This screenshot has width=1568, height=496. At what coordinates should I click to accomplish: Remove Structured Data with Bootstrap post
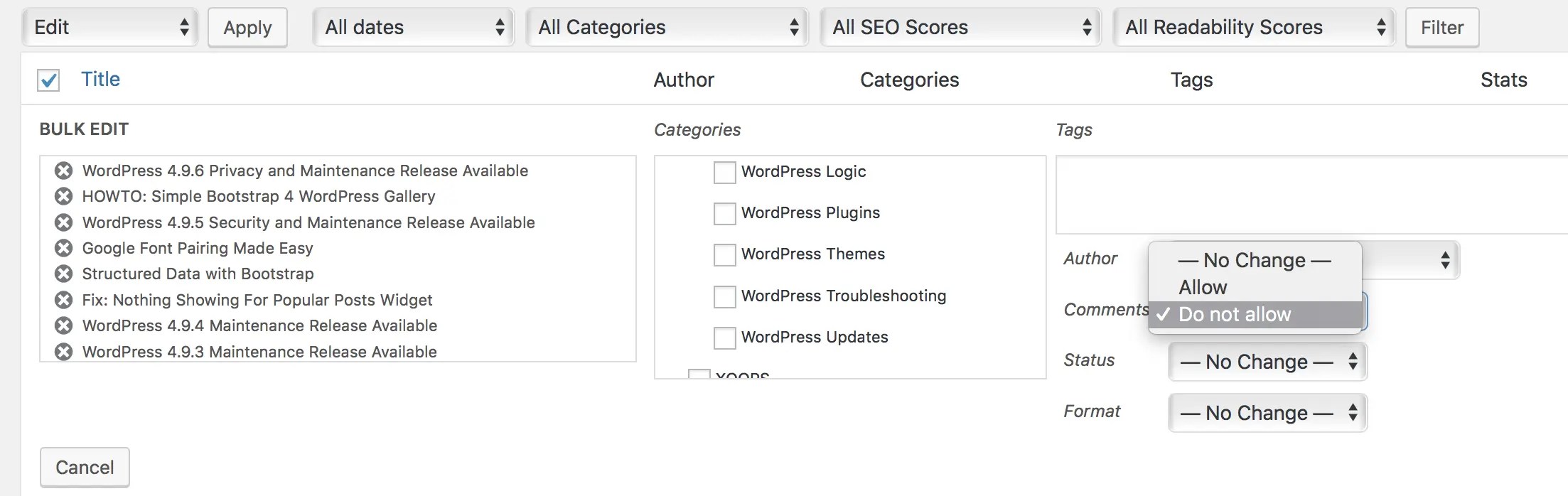coord(64,274)
